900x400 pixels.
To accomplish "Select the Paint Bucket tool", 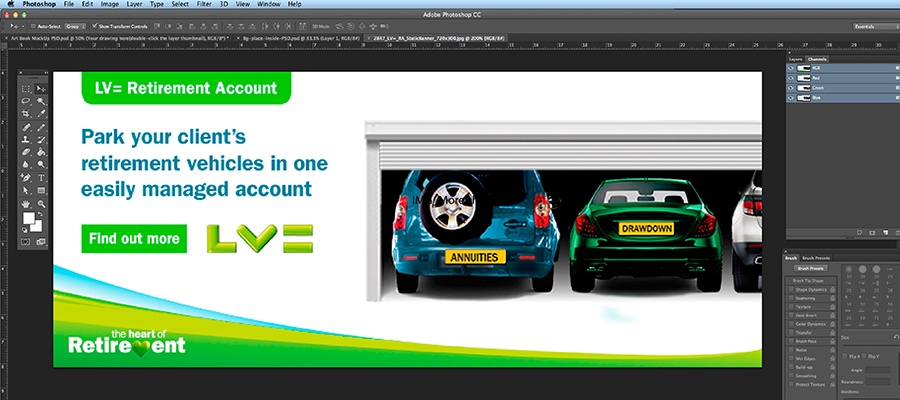I will 41,152.
